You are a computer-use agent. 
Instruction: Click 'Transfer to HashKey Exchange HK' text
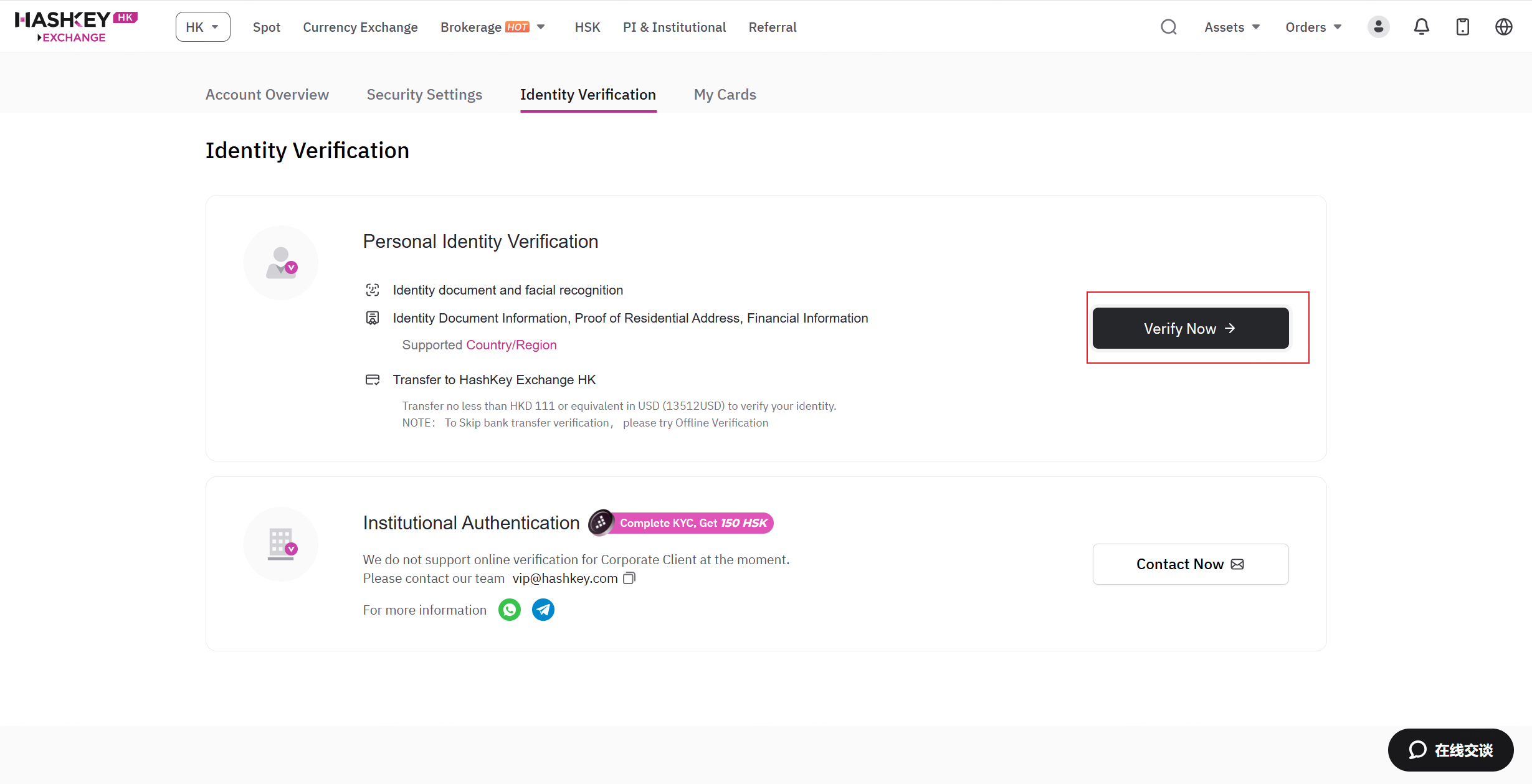[494, 380]
